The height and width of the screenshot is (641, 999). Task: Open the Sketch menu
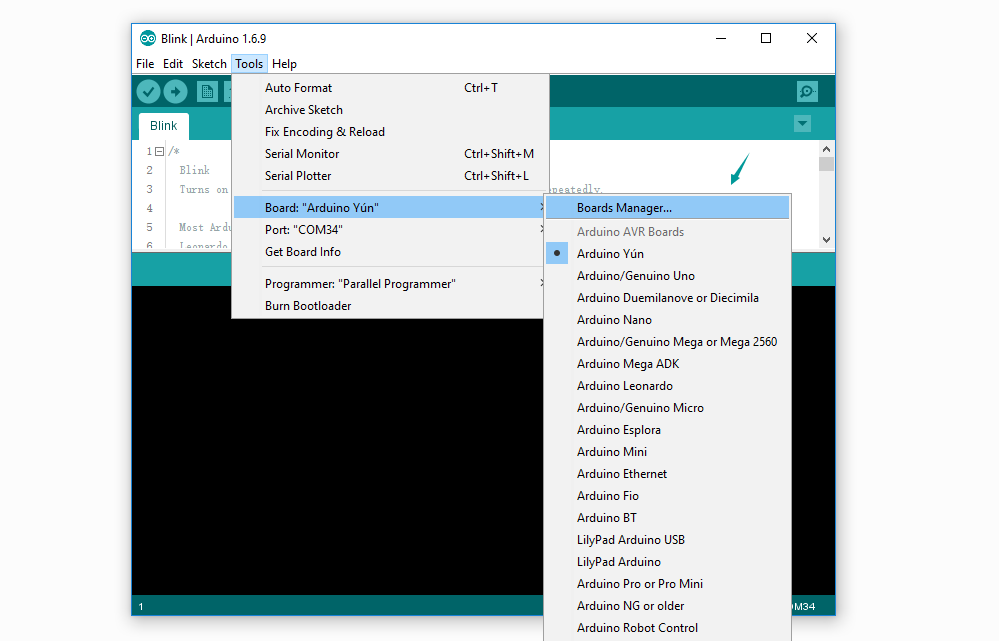(209, 64)
